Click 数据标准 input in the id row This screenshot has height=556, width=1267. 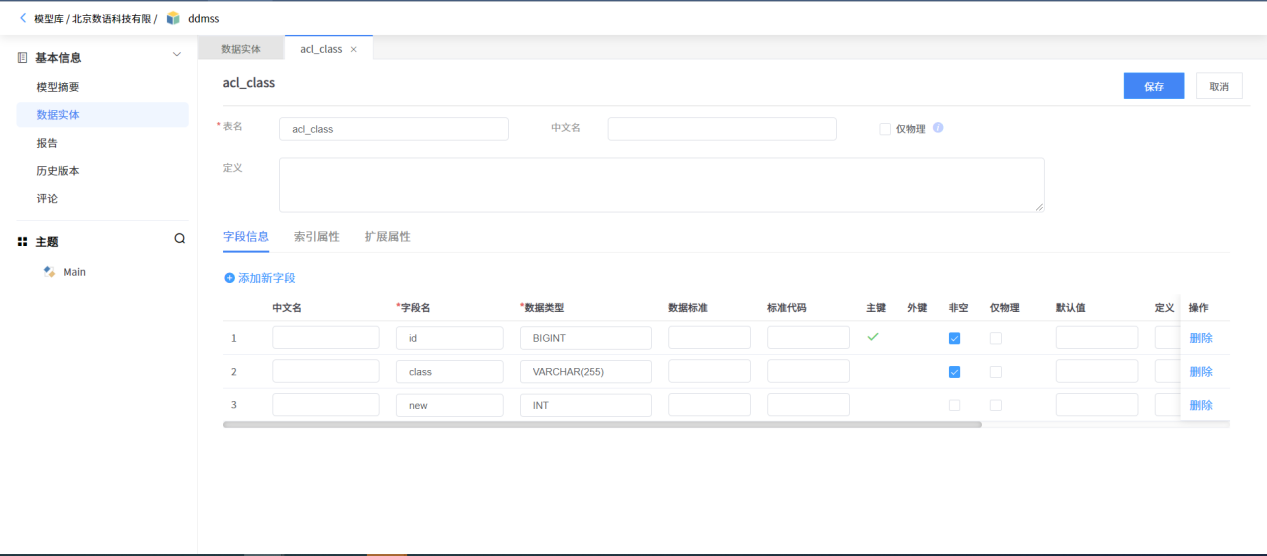coord(709,338)
